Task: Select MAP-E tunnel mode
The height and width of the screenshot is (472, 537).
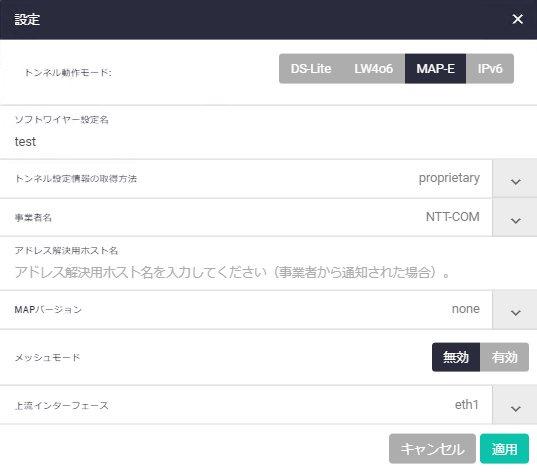Action: tap(435, 69)
